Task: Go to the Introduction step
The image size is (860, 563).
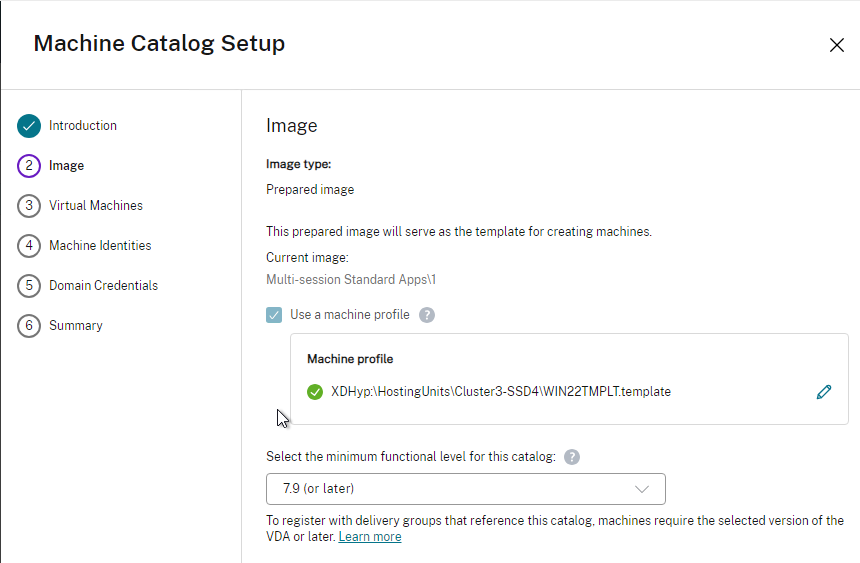Action: [x=83, y=126]
